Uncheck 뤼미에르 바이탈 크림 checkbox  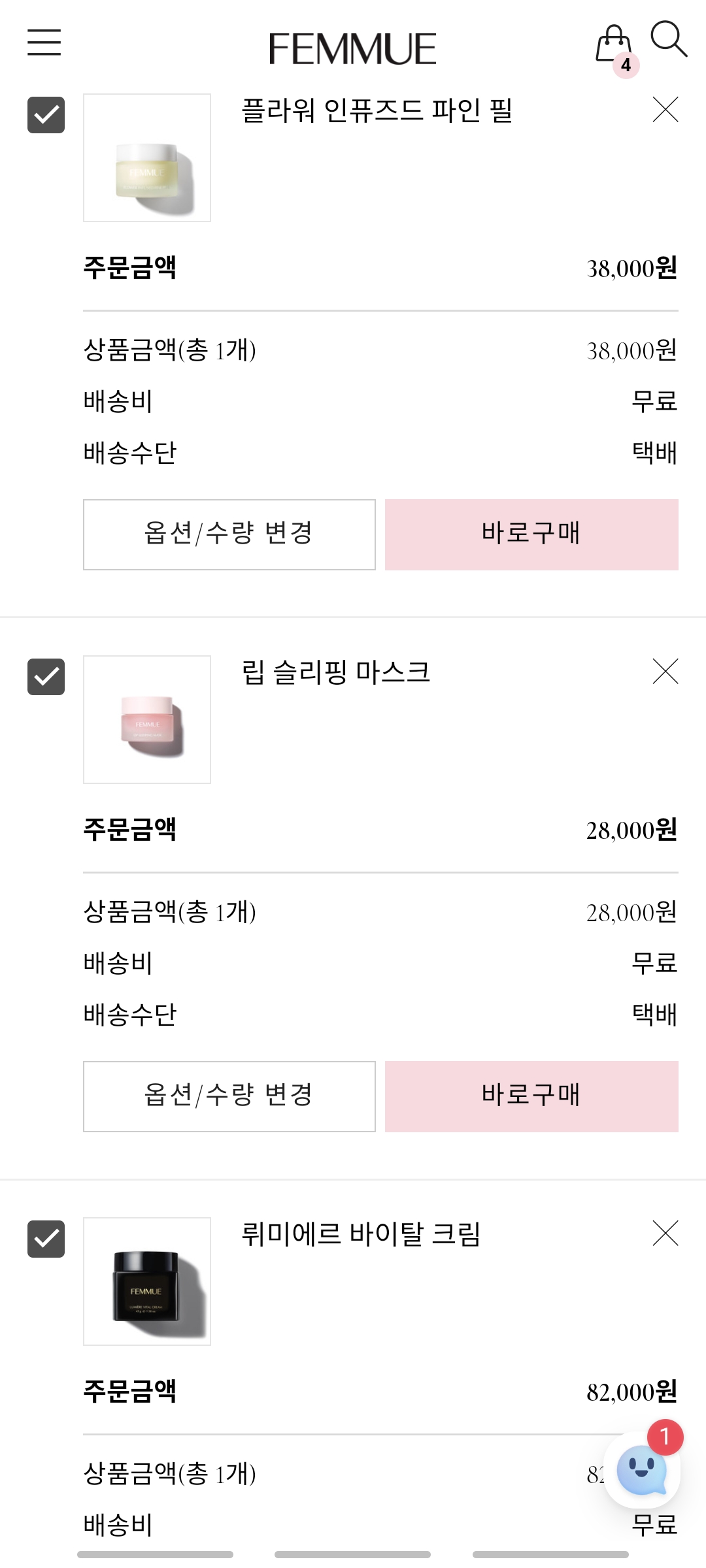46,1239
